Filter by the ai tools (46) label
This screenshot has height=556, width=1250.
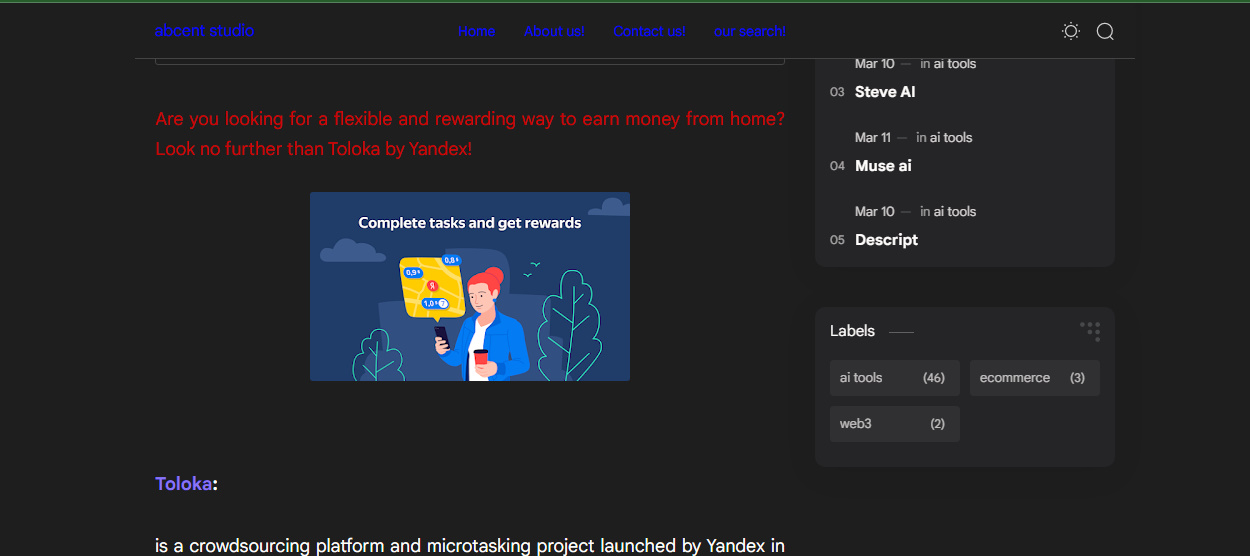pyautogui.click(x=895, y=378)
